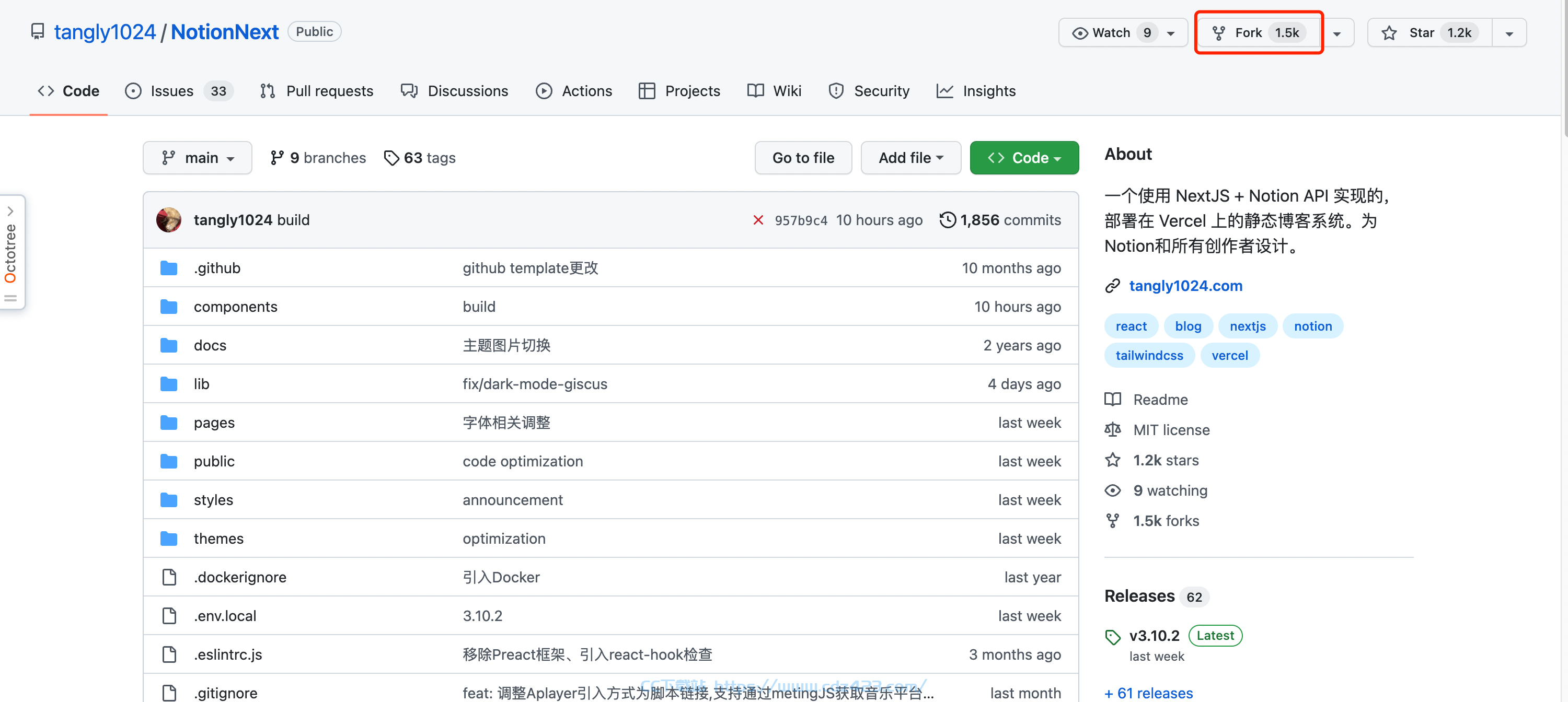The height and width of the screenshot is (702, 1568).
Task: Open the main branch dropdown
Action: click(x=197, y=158)
